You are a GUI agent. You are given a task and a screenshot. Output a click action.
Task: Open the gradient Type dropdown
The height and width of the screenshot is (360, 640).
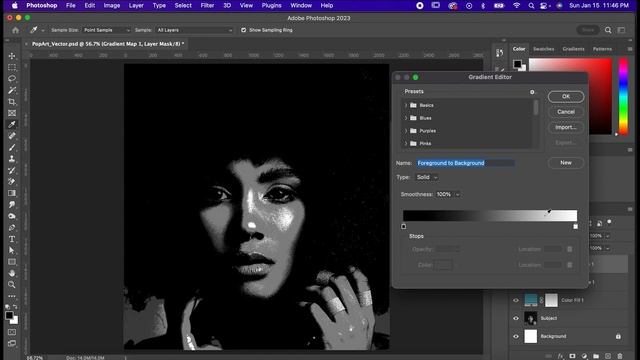[427, 177]
